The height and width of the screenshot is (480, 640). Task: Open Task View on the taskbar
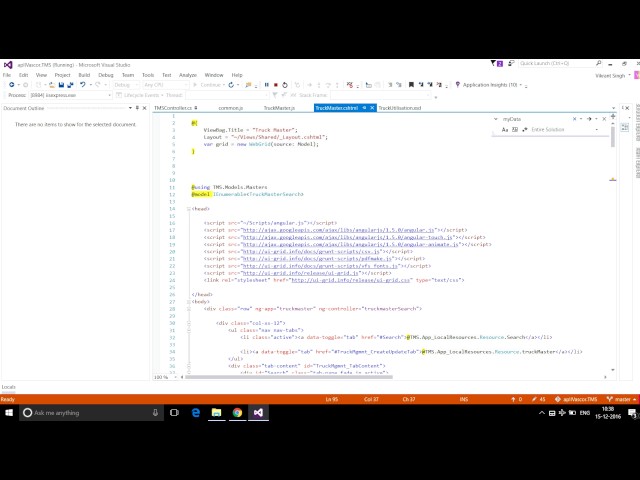[174, 413]
